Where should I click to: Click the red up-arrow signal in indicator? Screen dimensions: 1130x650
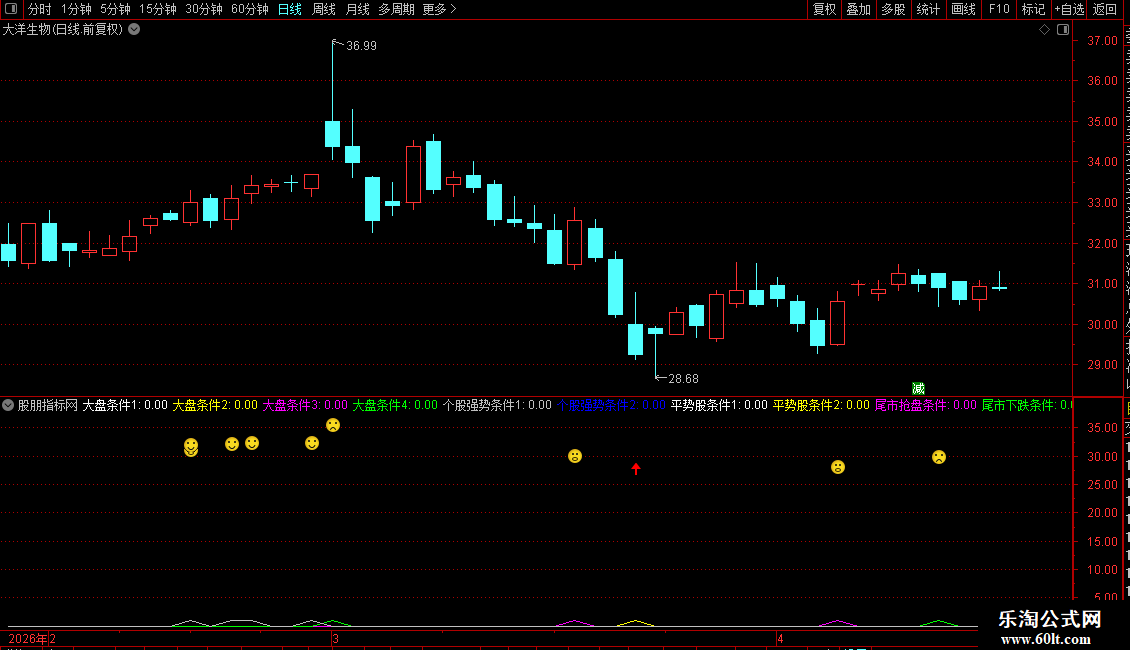636,469
